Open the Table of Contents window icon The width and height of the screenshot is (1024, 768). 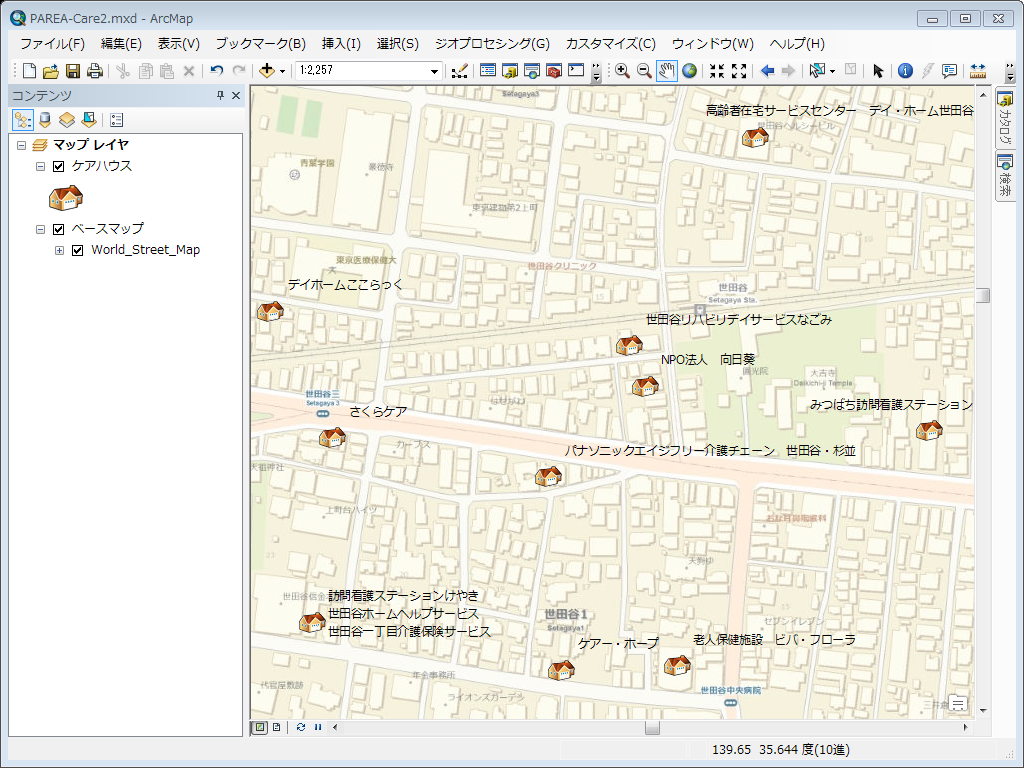pos(487,71)
